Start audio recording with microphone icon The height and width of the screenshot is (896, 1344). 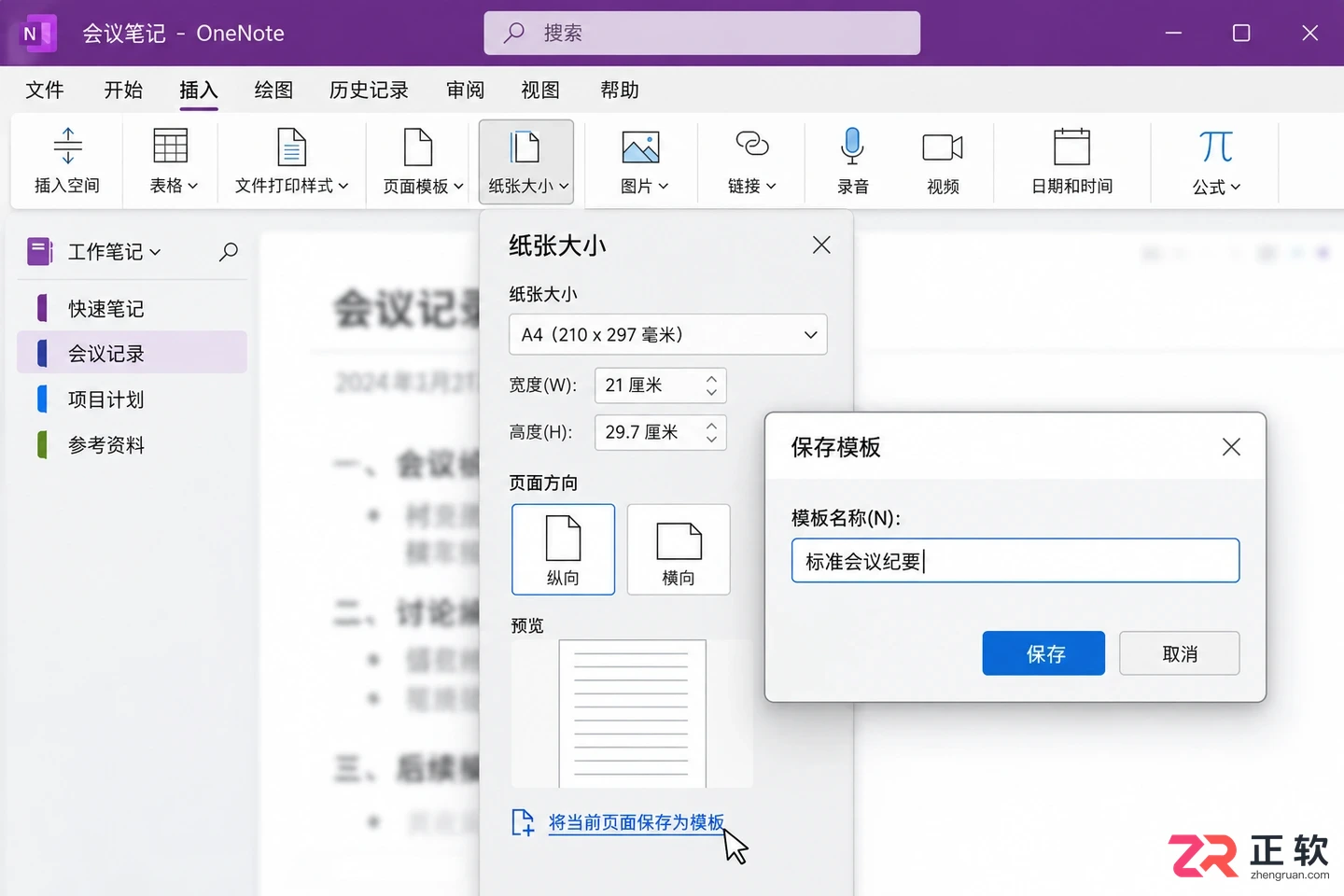click(852, 146)
